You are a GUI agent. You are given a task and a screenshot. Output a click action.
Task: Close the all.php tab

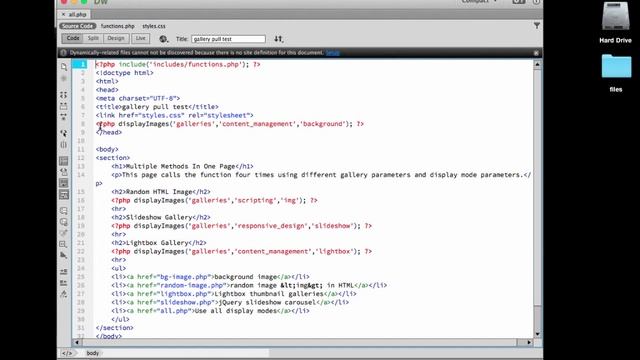coord(63,14)
